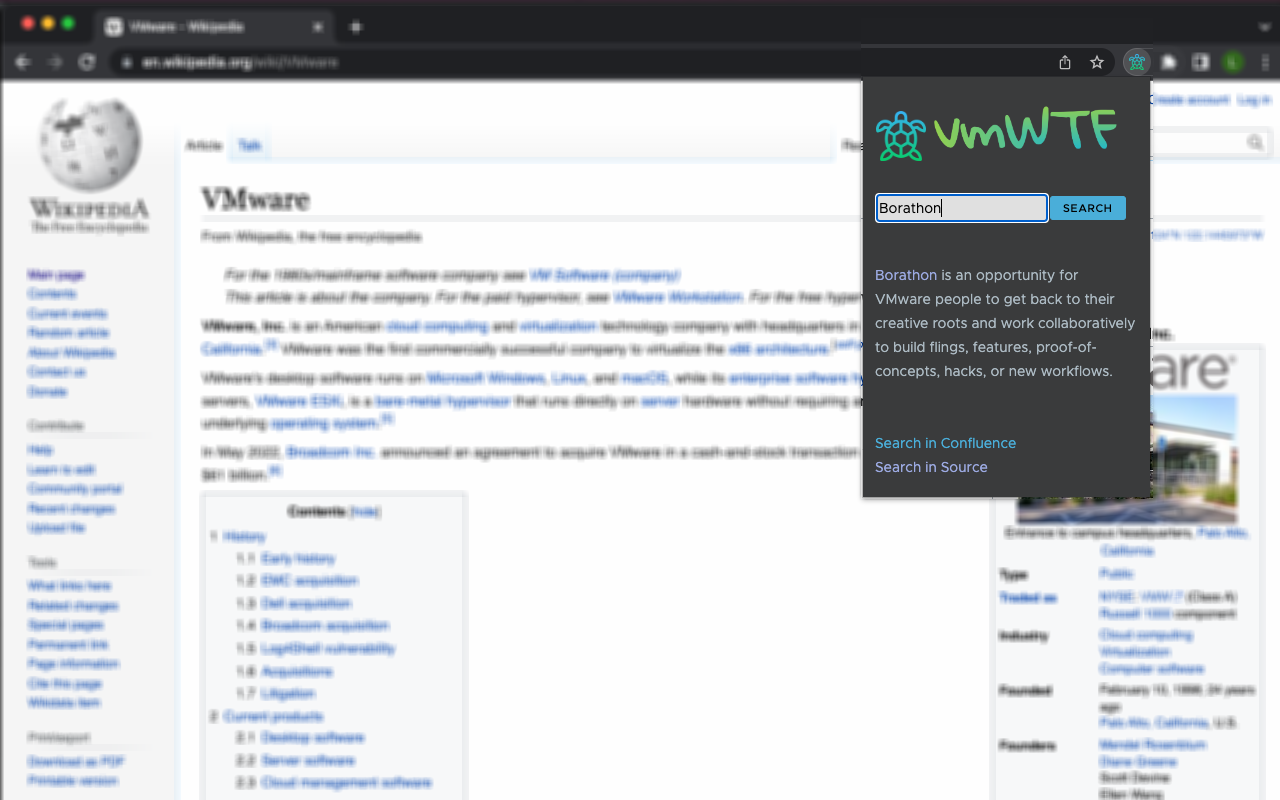Screen dimensions: 1280x800
Task: Open the profile avatar in the toolbar
Action: pos(1233,63)
